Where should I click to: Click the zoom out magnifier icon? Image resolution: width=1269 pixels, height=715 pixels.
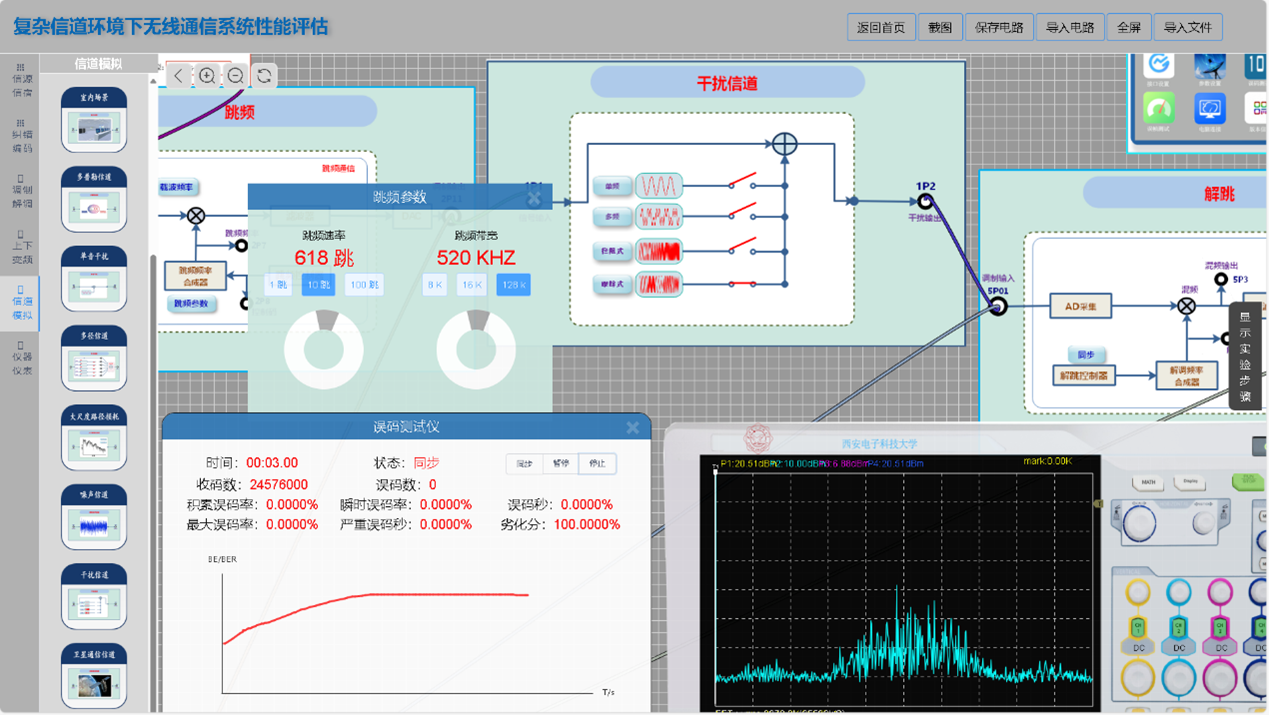coord(236,76)
